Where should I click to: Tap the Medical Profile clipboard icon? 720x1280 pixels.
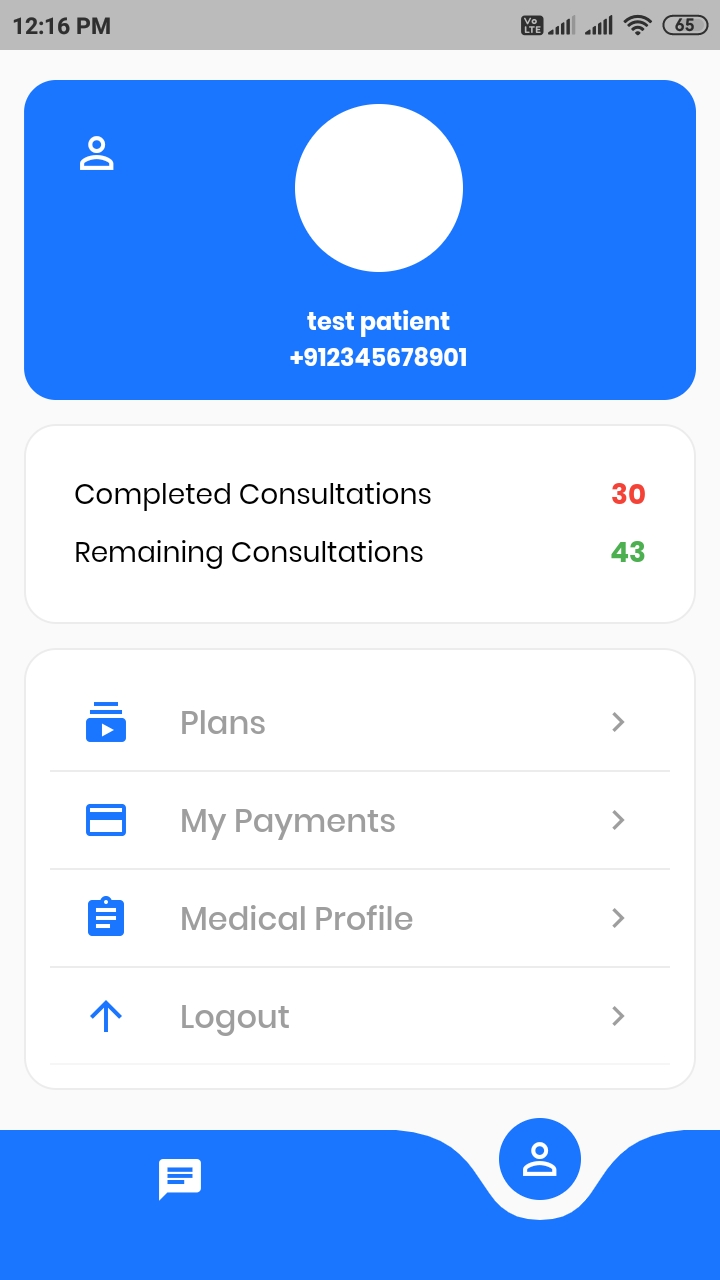coord(106,917)
